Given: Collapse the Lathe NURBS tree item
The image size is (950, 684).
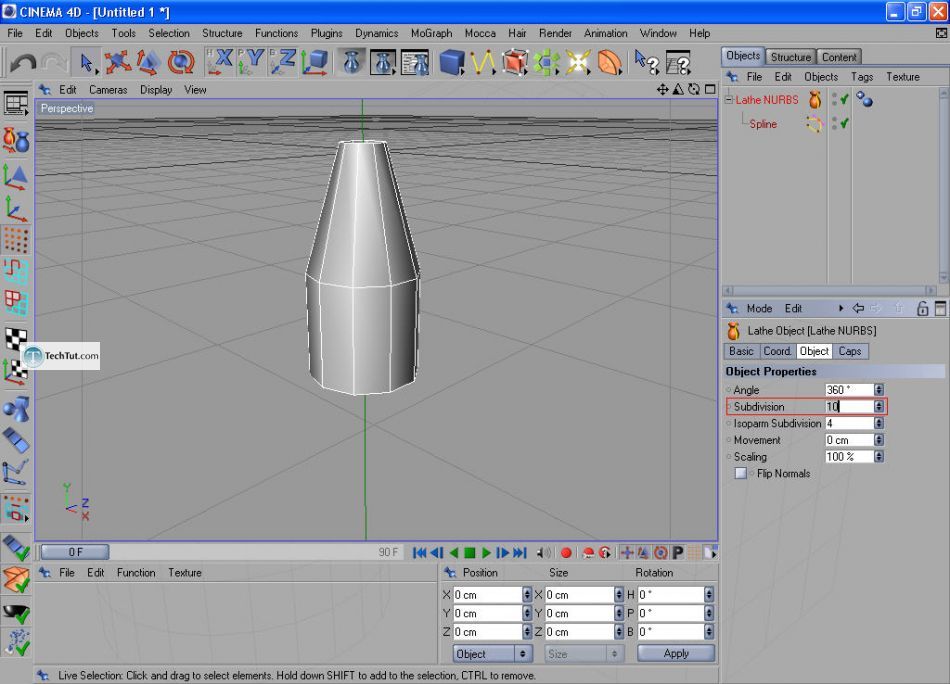Looking at the screenshot, I should point(729,100).
